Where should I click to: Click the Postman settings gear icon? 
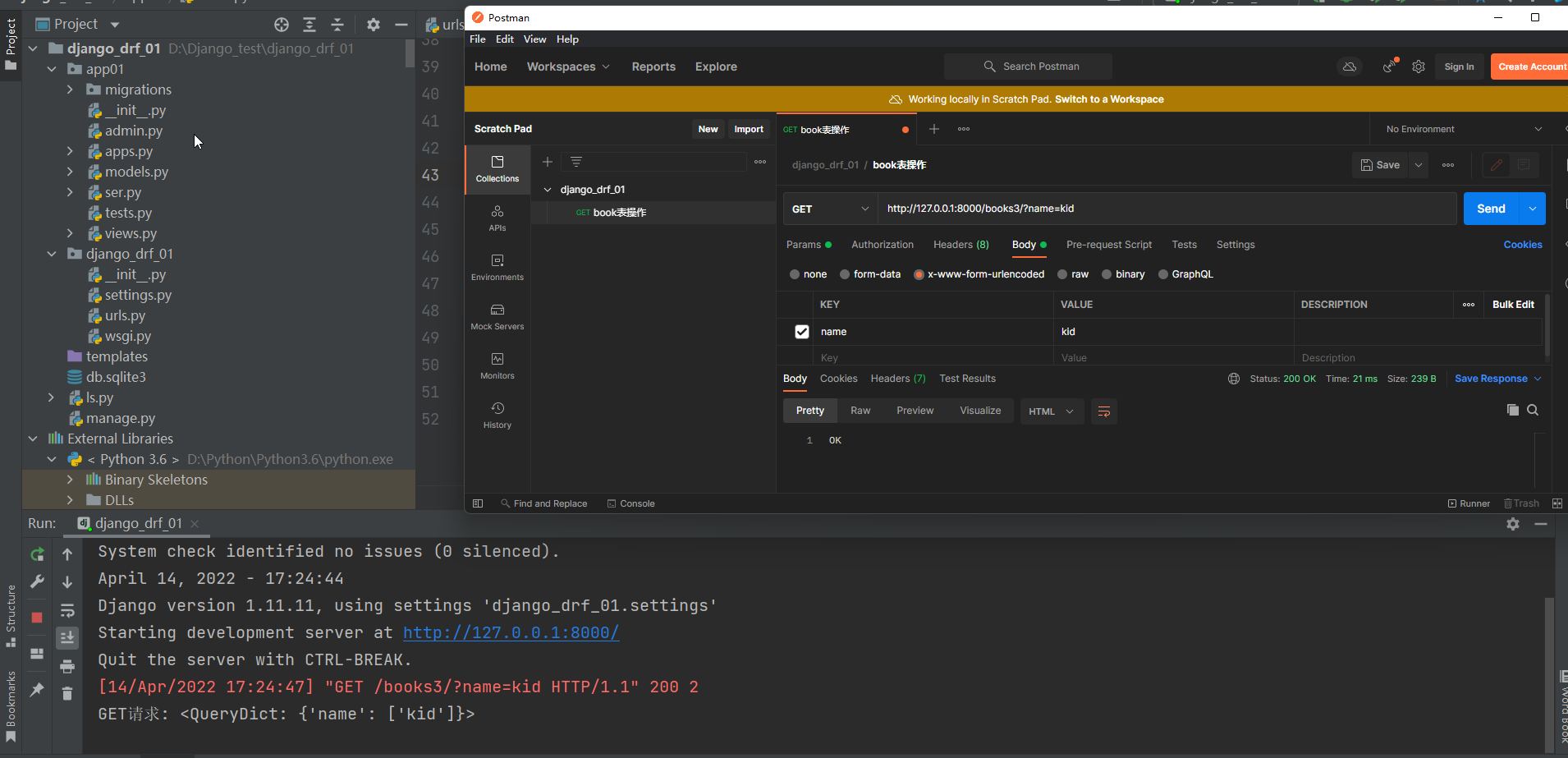[1419, 67]
